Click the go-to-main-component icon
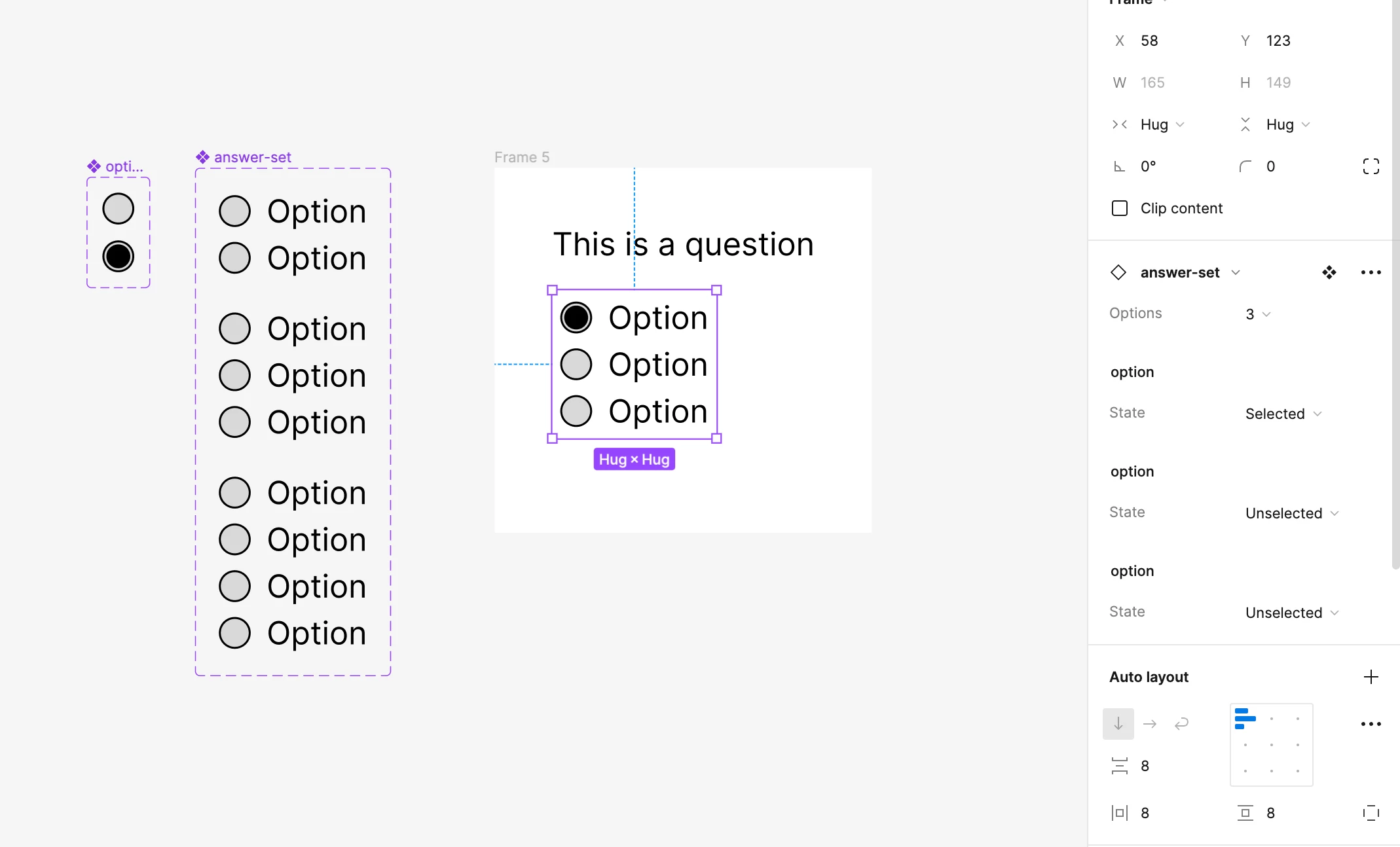 pos(1329,272)
